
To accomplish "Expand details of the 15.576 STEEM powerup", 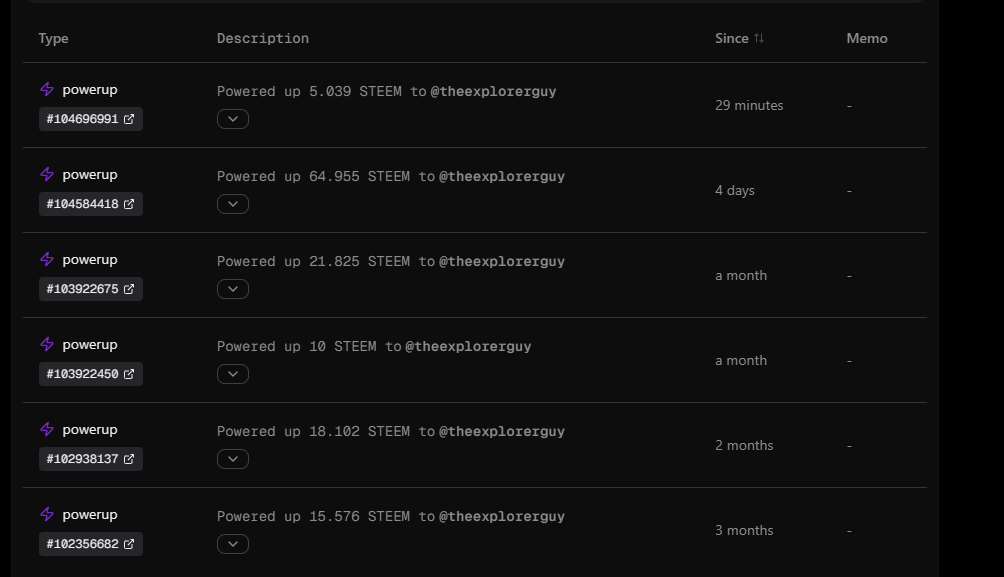I will pos(232,544).
